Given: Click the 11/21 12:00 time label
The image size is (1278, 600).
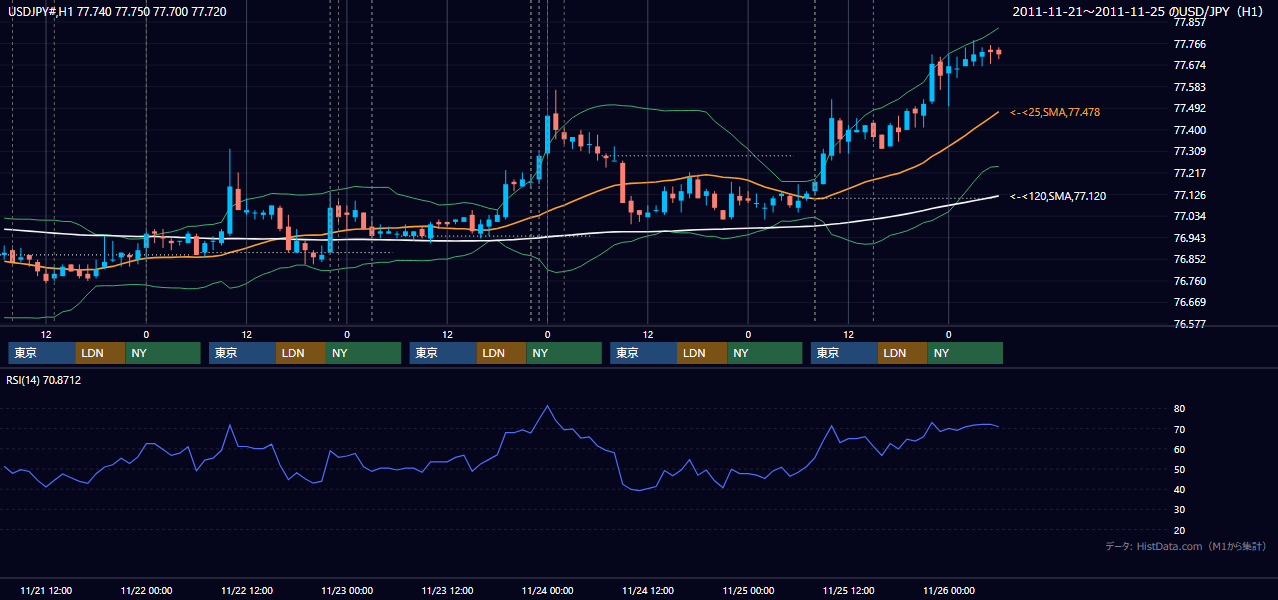Looking at the screenshot, I should 45,590.
